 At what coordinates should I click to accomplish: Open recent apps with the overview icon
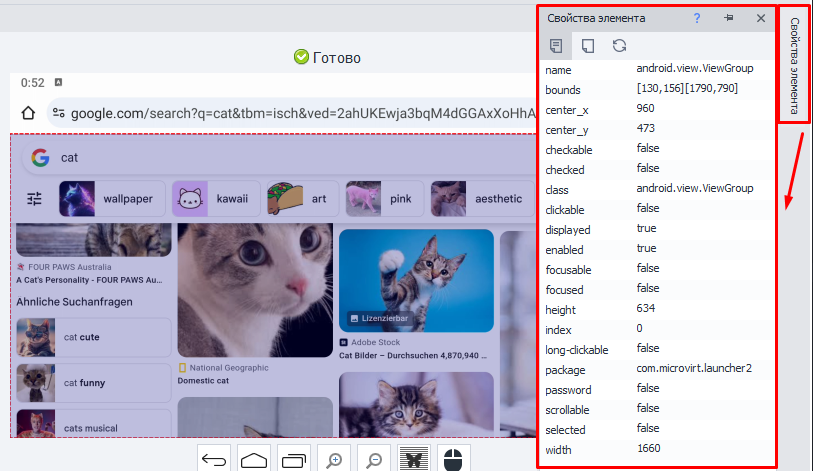click(294, 460)
